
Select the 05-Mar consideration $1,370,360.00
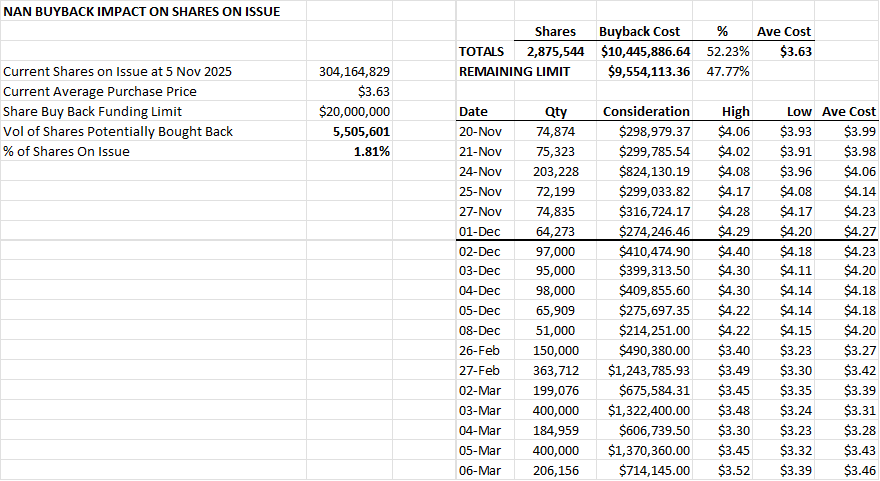pos(648,452)
